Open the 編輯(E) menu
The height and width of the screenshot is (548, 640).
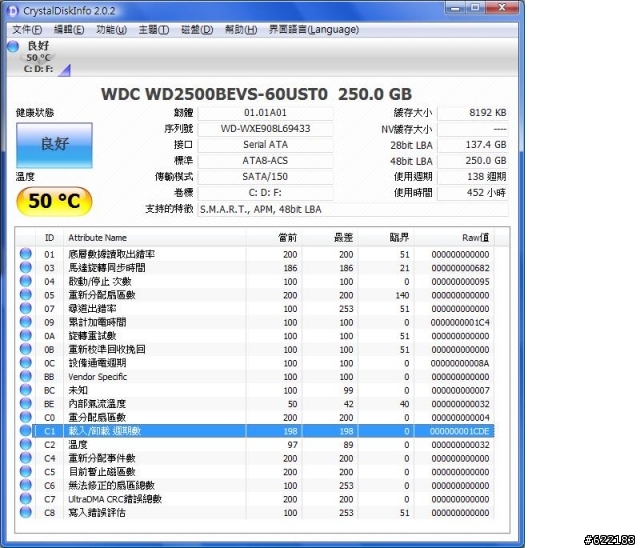tap(69, 30)
